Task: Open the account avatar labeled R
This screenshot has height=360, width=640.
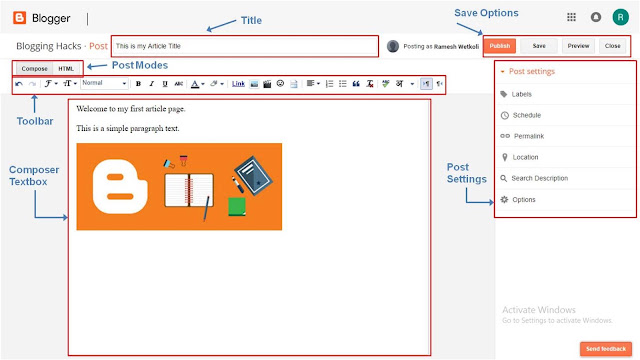Action: [x=620, y=17]
